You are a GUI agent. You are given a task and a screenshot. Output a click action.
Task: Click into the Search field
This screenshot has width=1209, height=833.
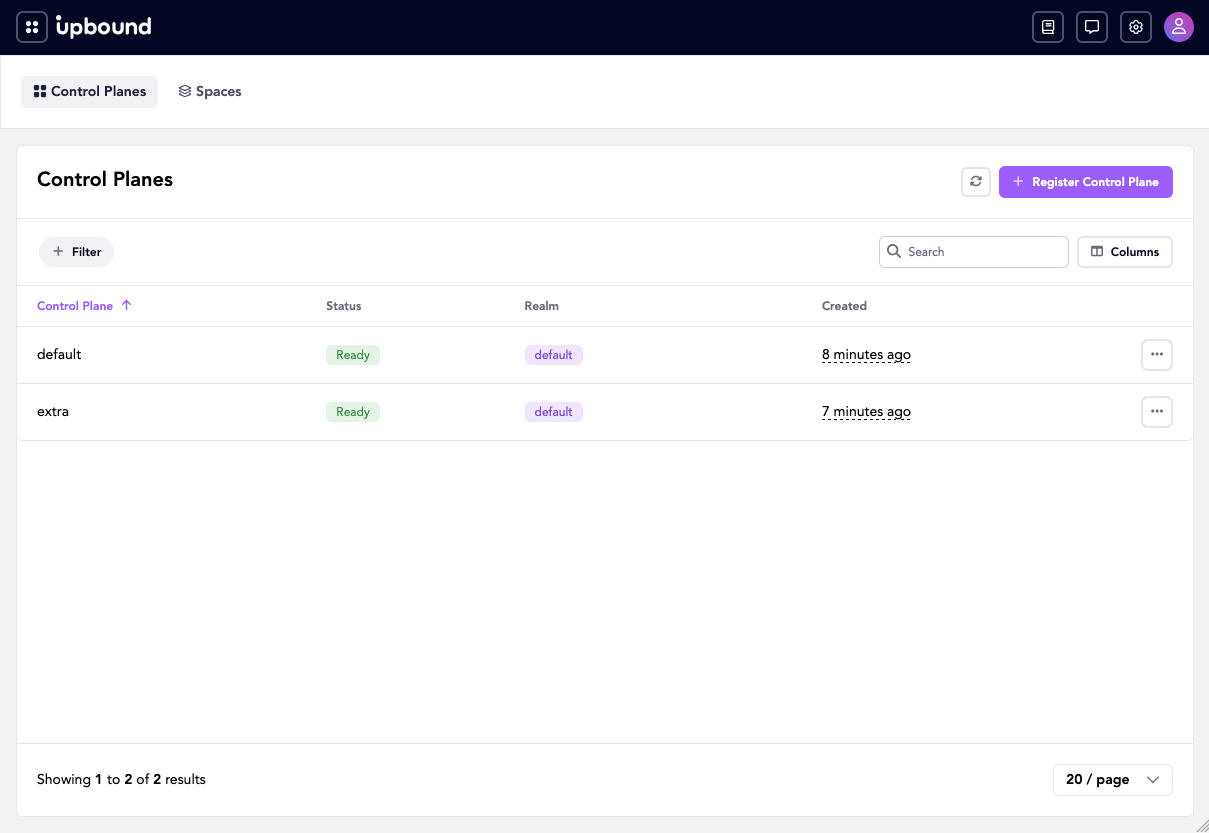coord(974,252)
